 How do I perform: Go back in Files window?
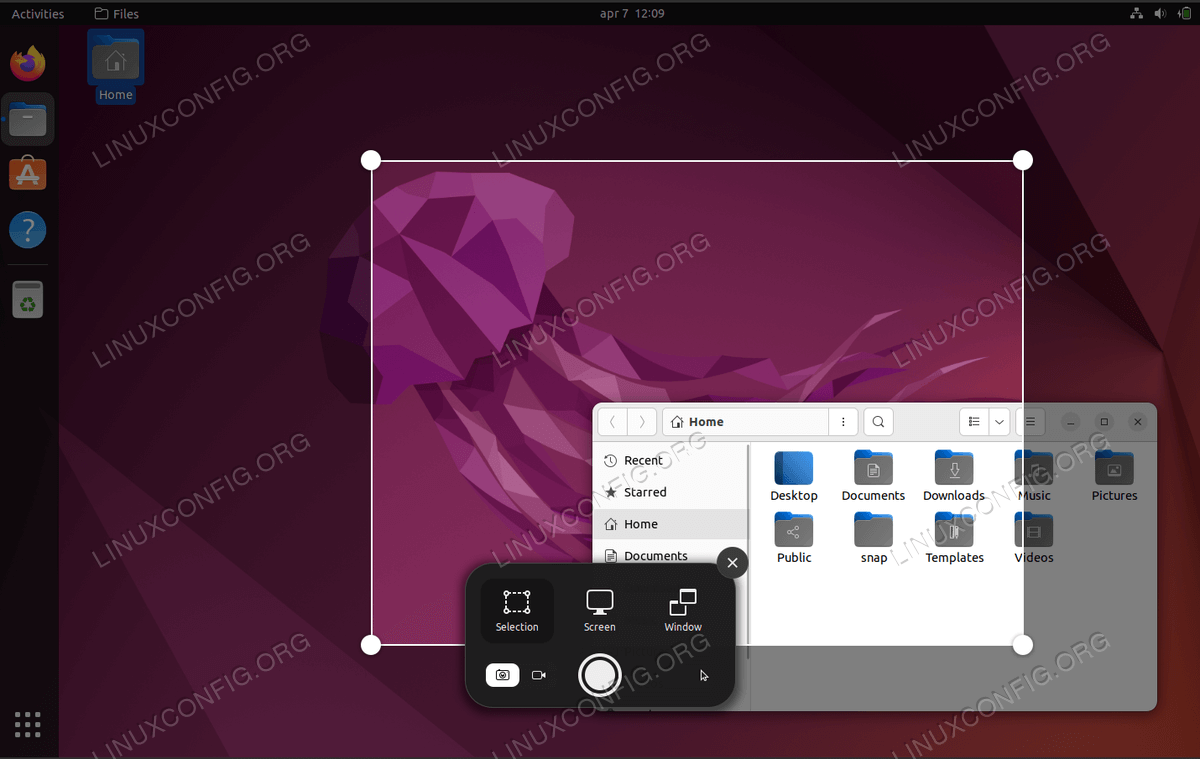pyautogui.click(x=612, y=422)
